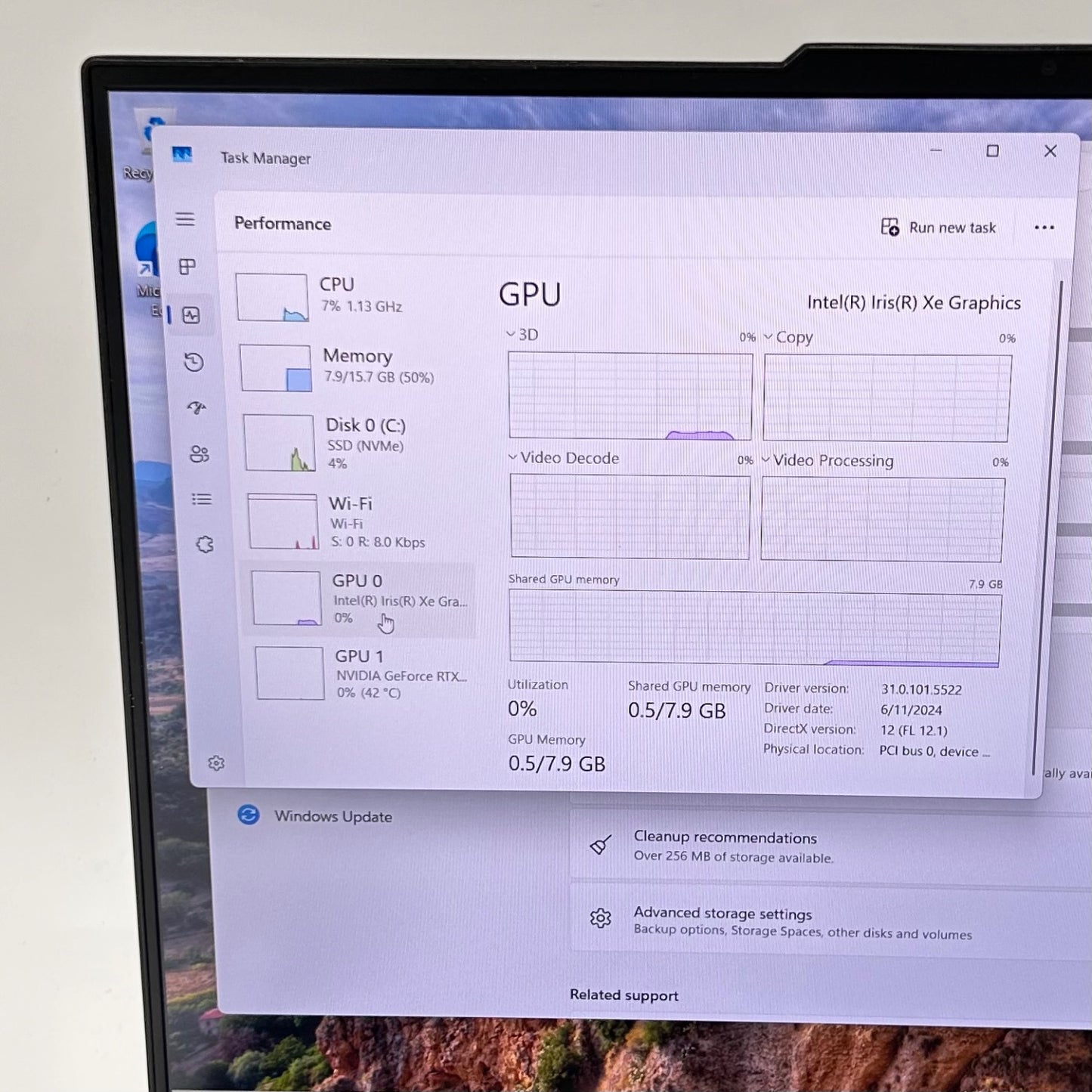Open Advanced storage settings in Settings window

click(831, 922)
